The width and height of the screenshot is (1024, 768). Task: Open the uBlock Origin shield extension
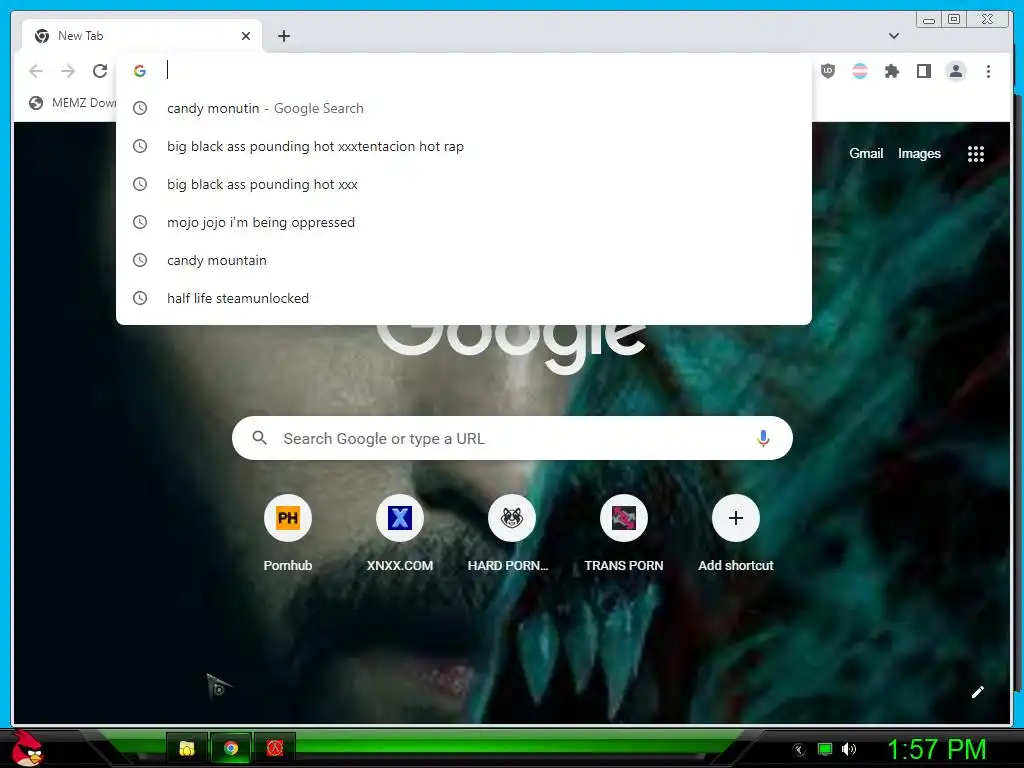click(827, 71)
